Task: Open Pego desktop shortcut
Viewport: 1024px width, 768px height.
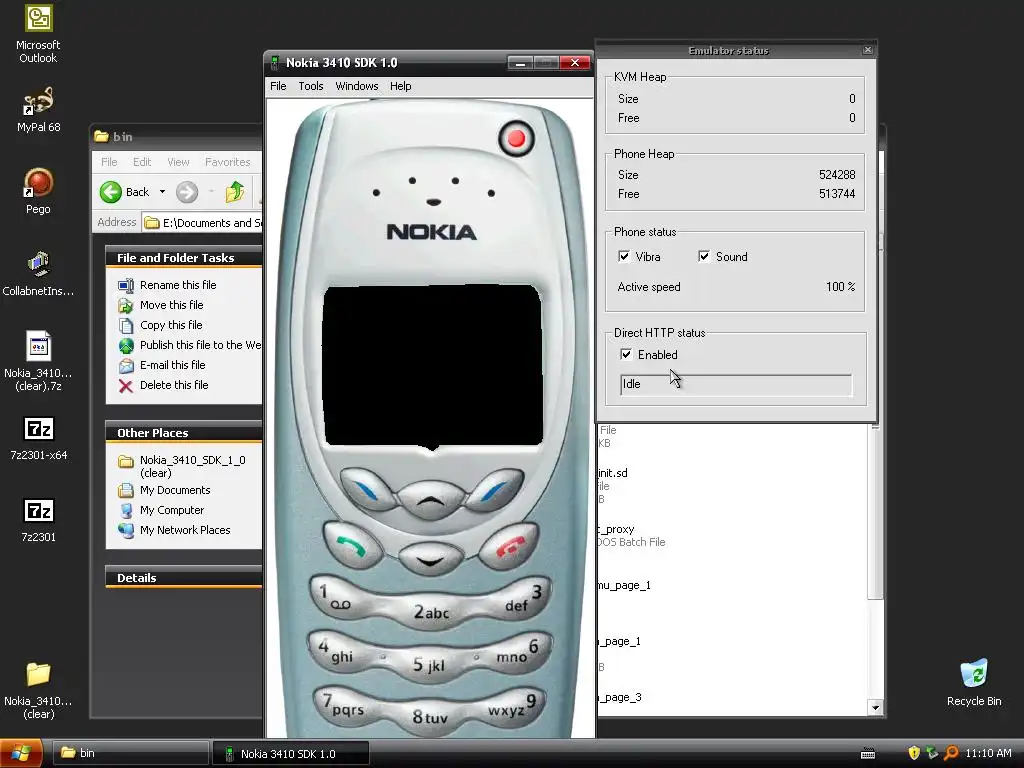Action: [x=38, y=191]
